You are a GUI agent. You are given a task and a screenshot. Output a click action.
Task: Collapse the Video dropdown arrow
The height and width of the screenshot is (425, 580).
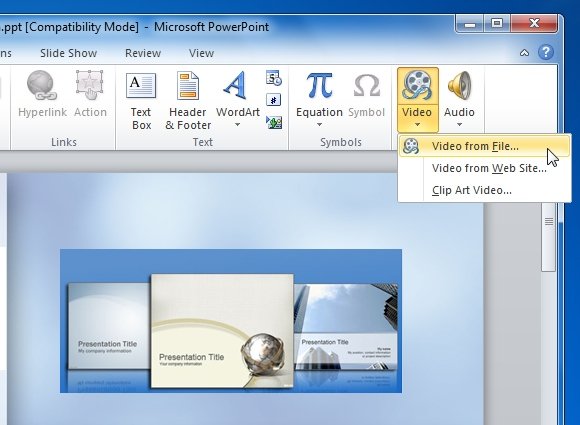417,125
